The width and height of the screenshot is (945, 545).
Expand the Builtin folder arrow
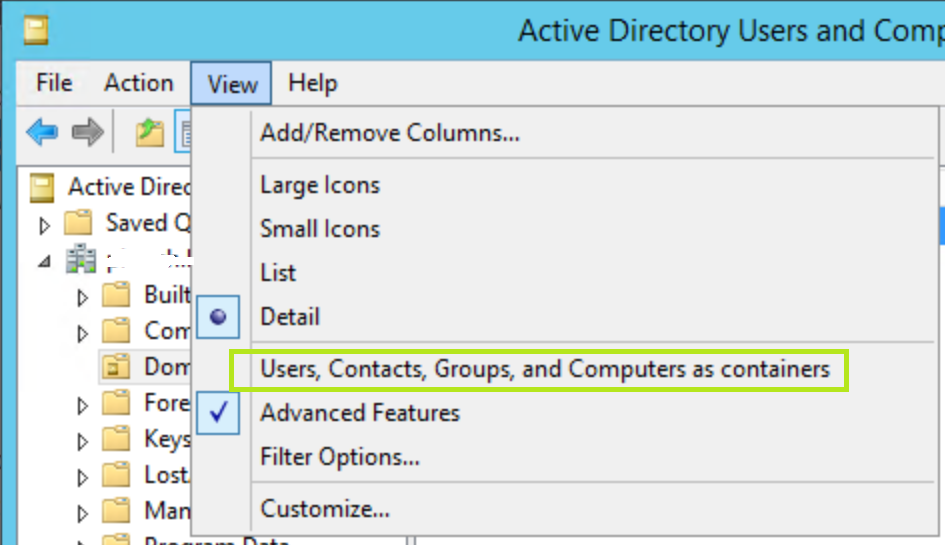[x=83, y=296]
